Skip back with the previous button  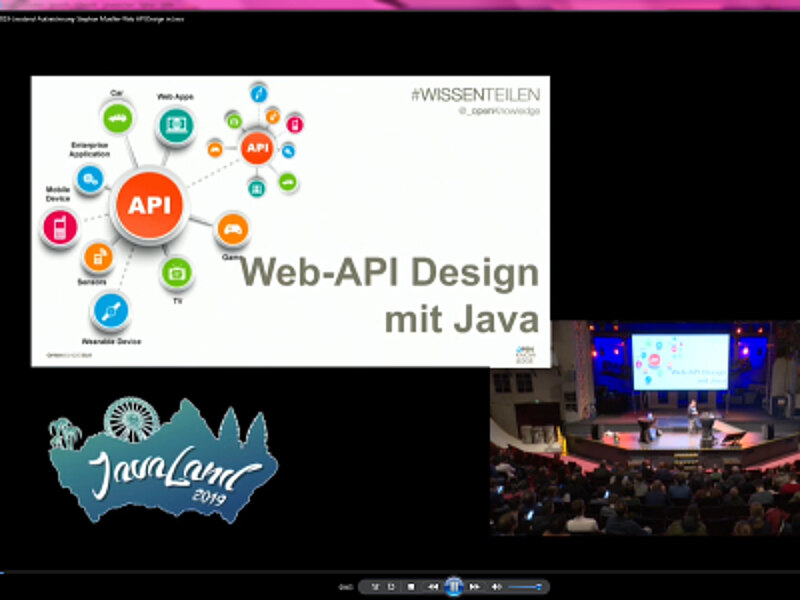pos(433,586)
